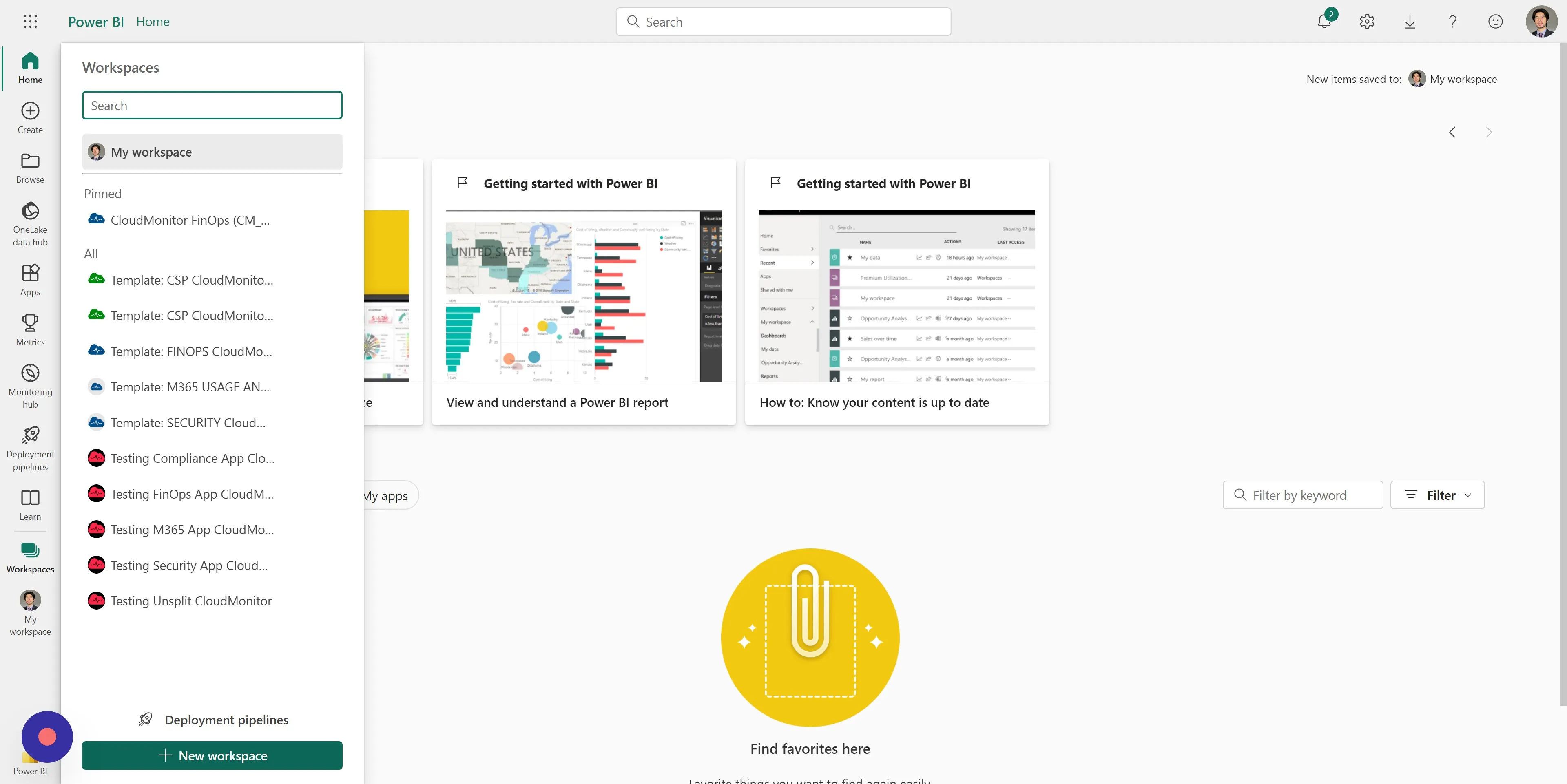The width and height of the screenshot is (1567, 784).
Task: Open the Download menu arrow
Action: (x=1410, y=22)
